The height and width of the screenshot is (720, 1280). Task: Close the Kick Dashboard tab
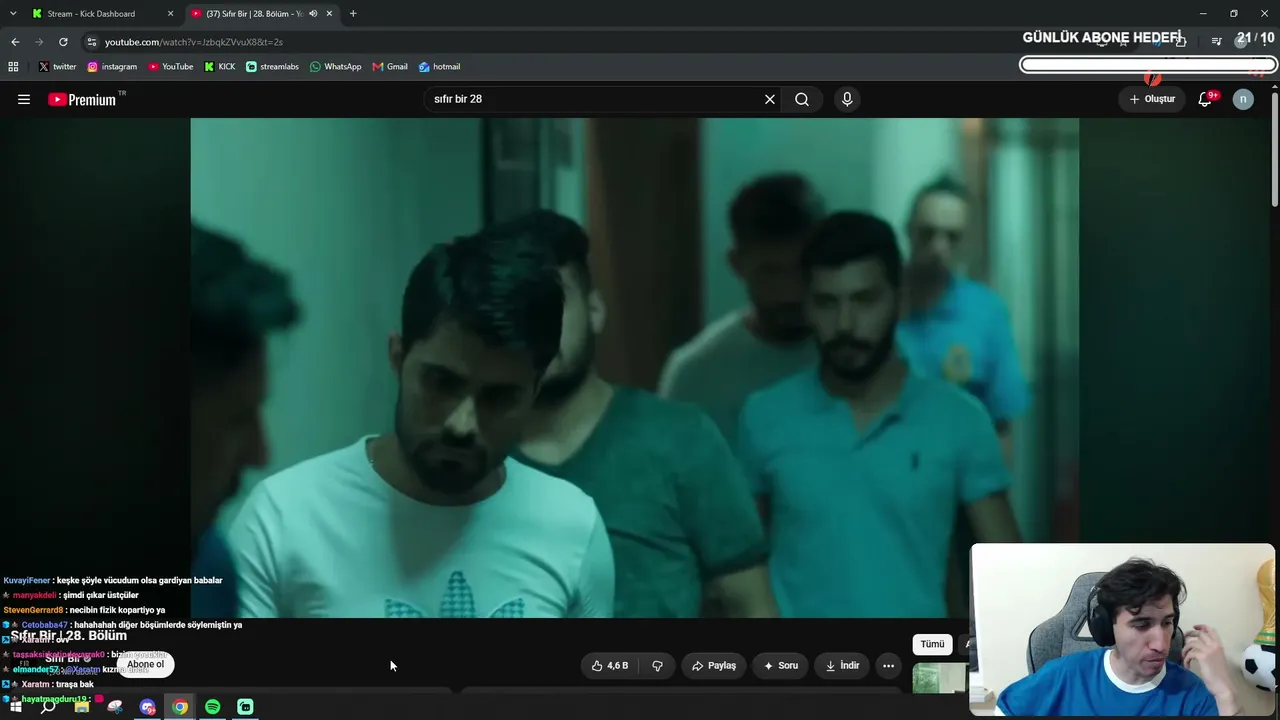(x=170, y=14)
